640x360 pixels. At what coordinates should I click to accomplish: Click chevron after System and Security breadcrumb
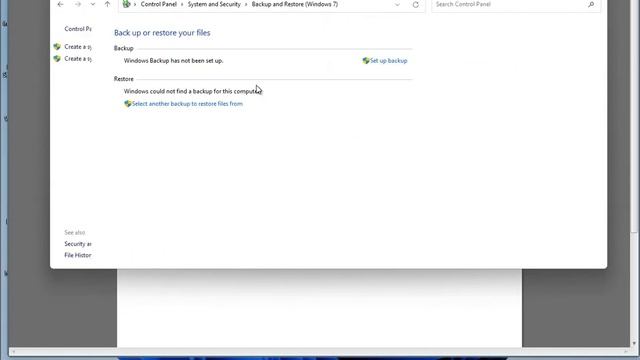click(246, 4)
